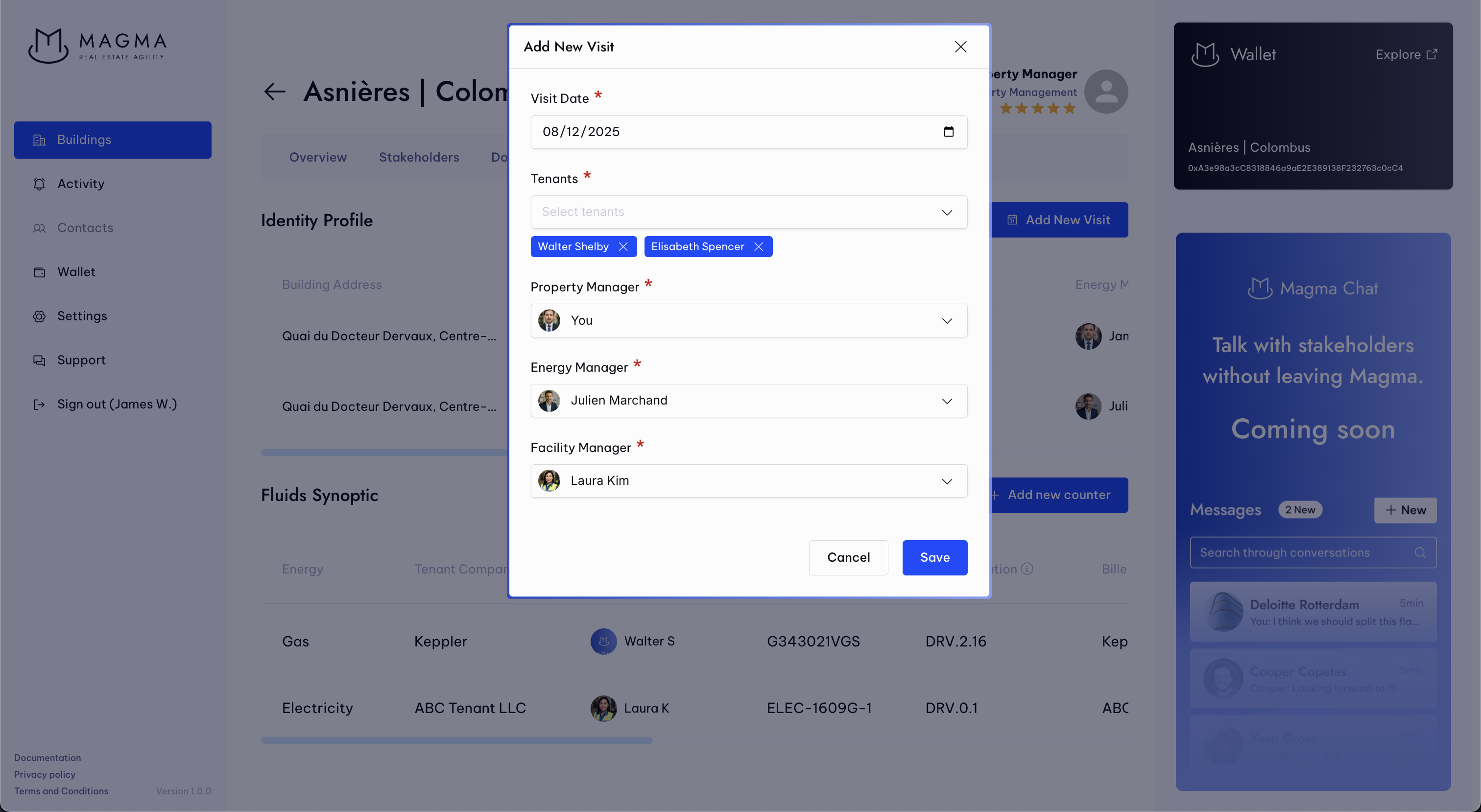Open the Energy Manager dropdown

[947, 401]
